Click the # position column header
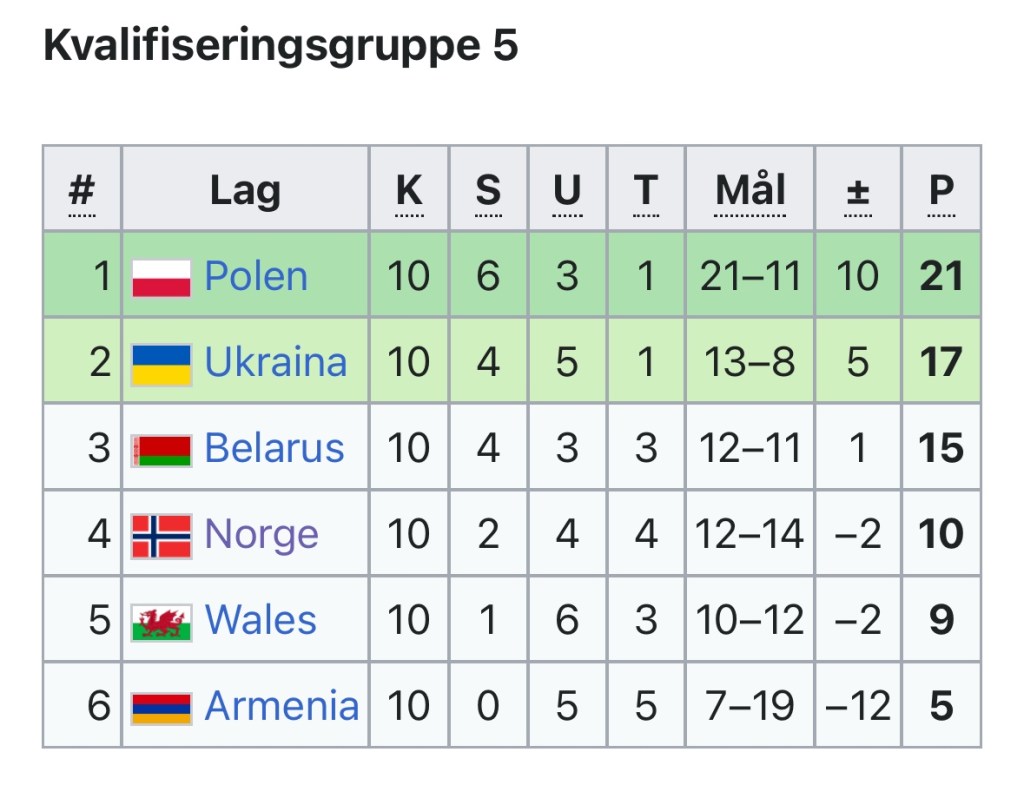Screen dimensions: 1024x785 pos(81,190)
